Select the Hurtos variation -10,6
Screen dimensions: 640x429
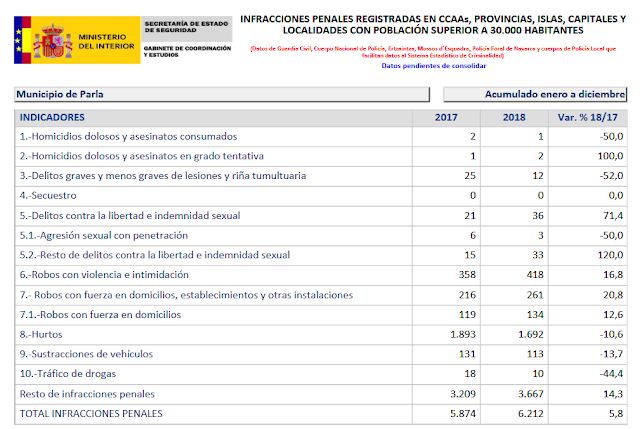coord(611,335)
